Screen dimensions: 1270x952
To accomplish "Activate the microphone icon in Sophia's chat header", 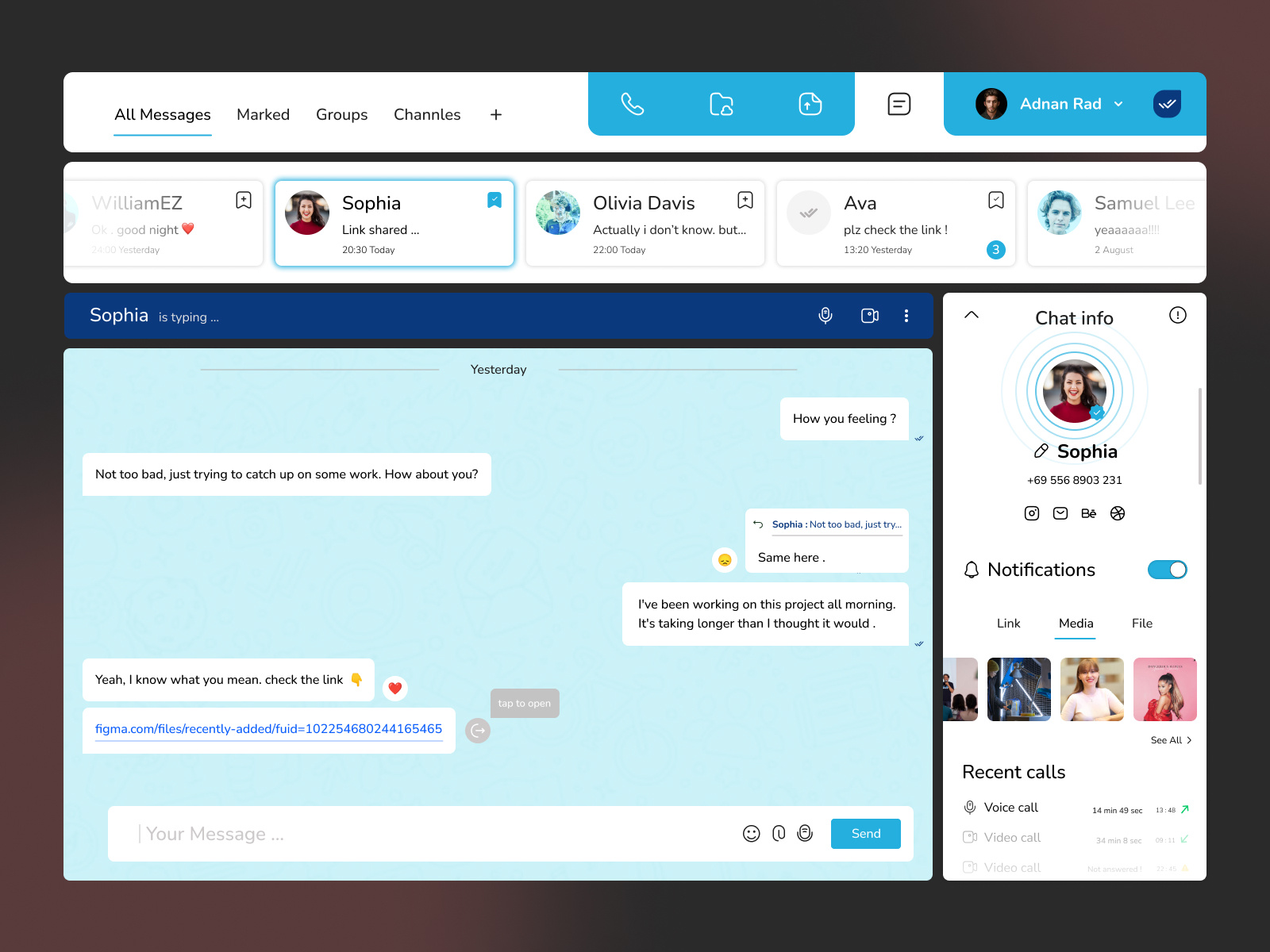I will 825,315.
